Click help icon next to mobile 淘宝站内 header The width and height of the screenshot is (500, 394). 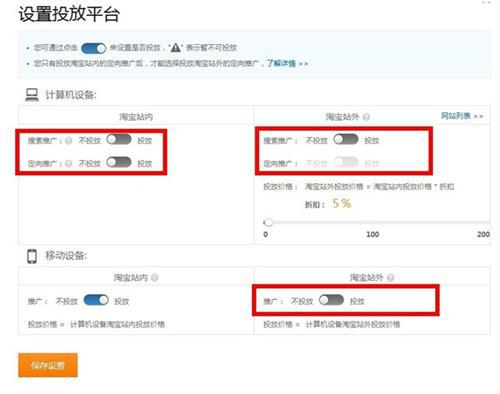pos(154,278)
